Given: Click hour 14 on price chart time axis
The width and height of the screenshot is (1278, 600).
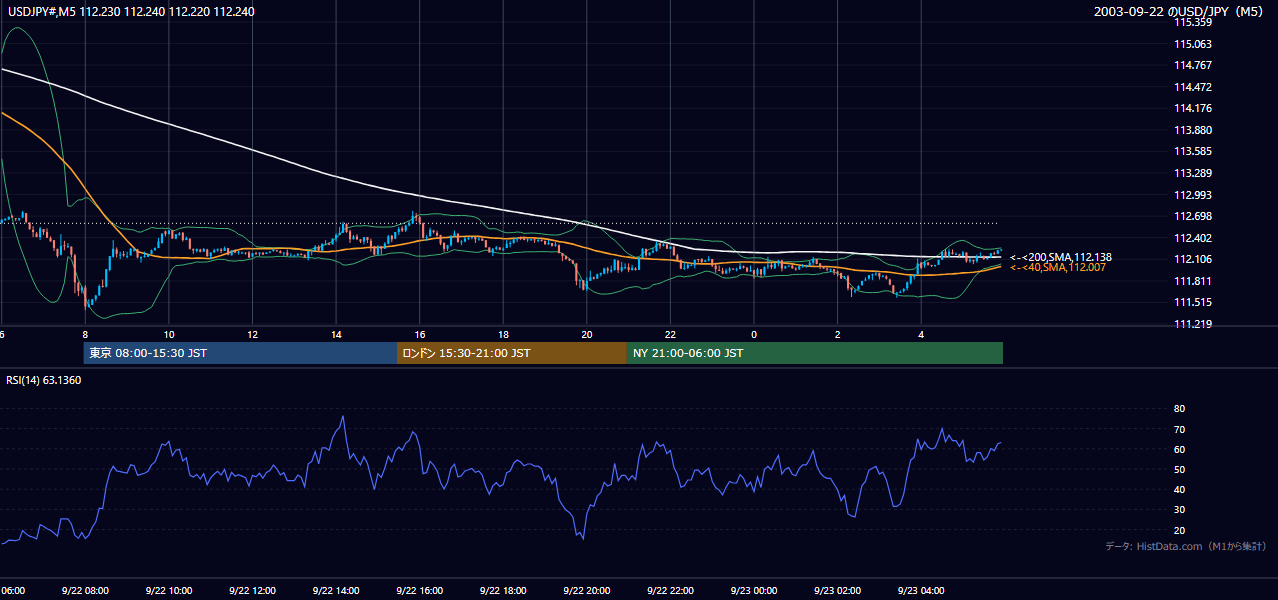Looking at the screenshot, I should coord(337,334).
